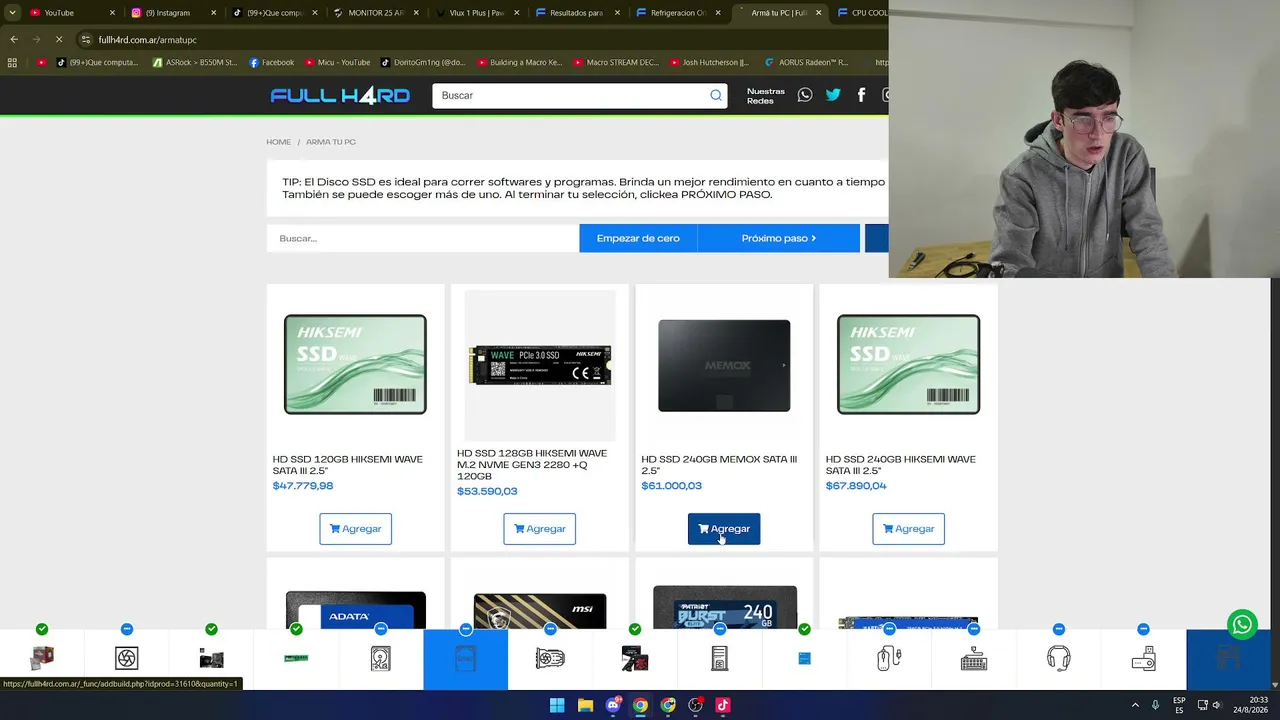1280x720 pixels.
Task: Switch to the Vlux 1 Plus tab
Action: [477, 13]
